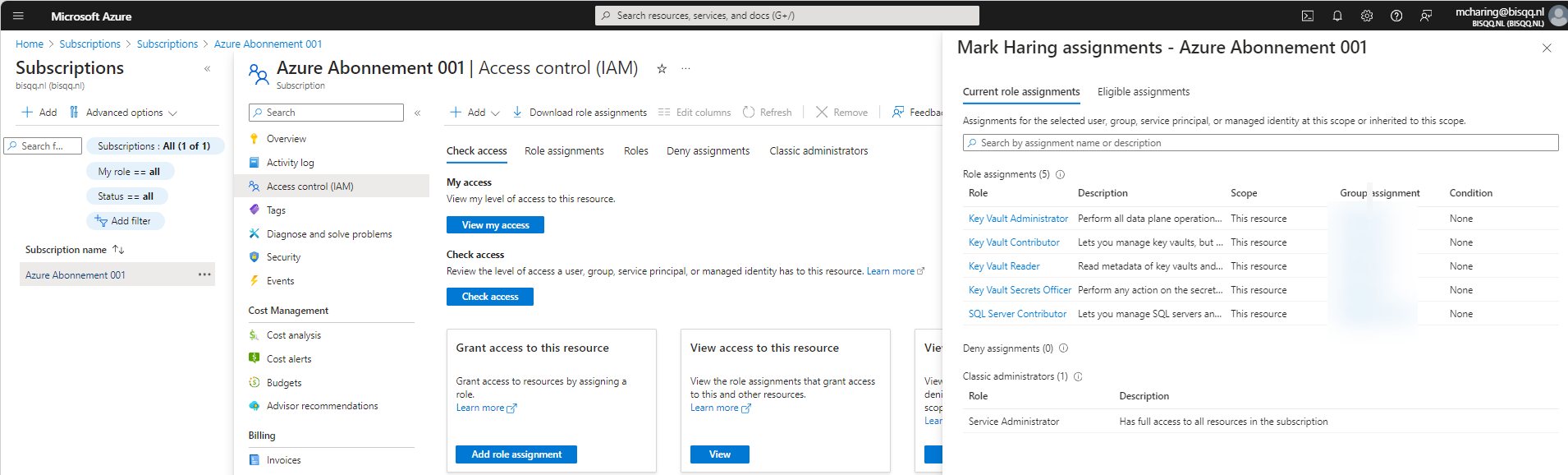
Task: Open more actions for Azure Abonnement 001 row
Action: (204, 274)
